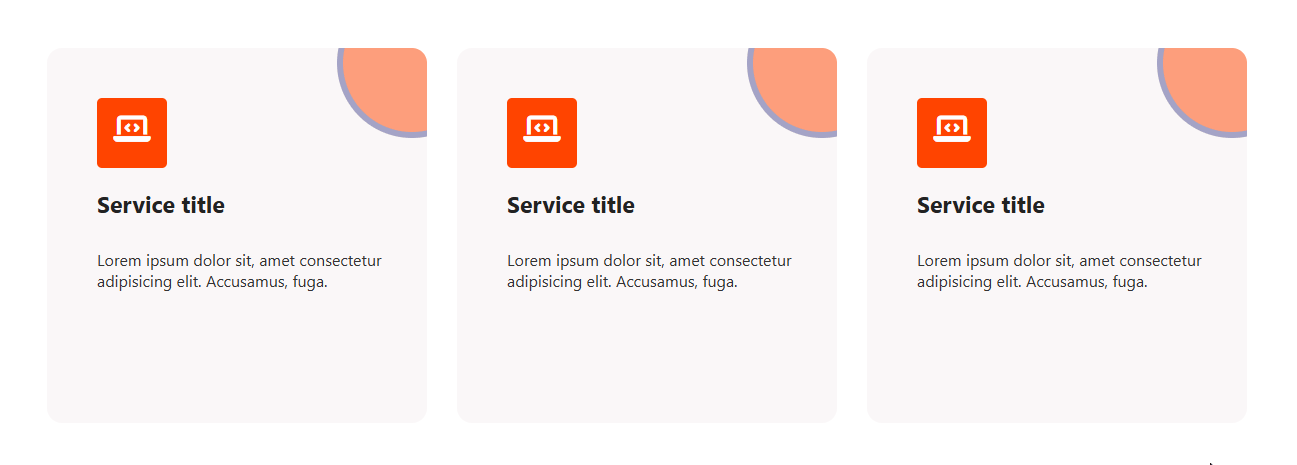Image resolution: width=1297 pixels, height=465 pixels.
Task: Select the first service card's empty lower area
Action: click(237, 360)
